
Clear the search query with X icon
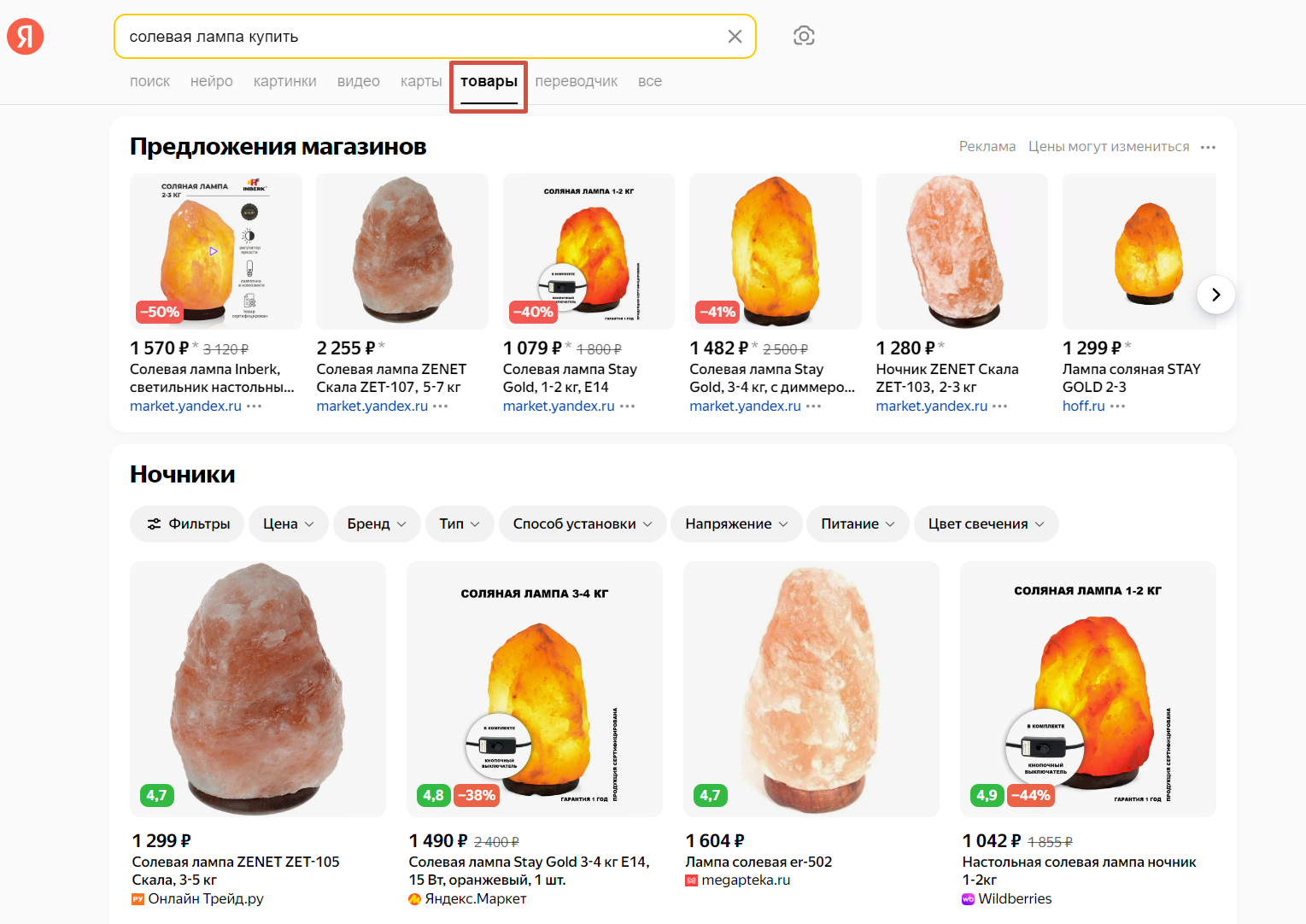point(735,37)
